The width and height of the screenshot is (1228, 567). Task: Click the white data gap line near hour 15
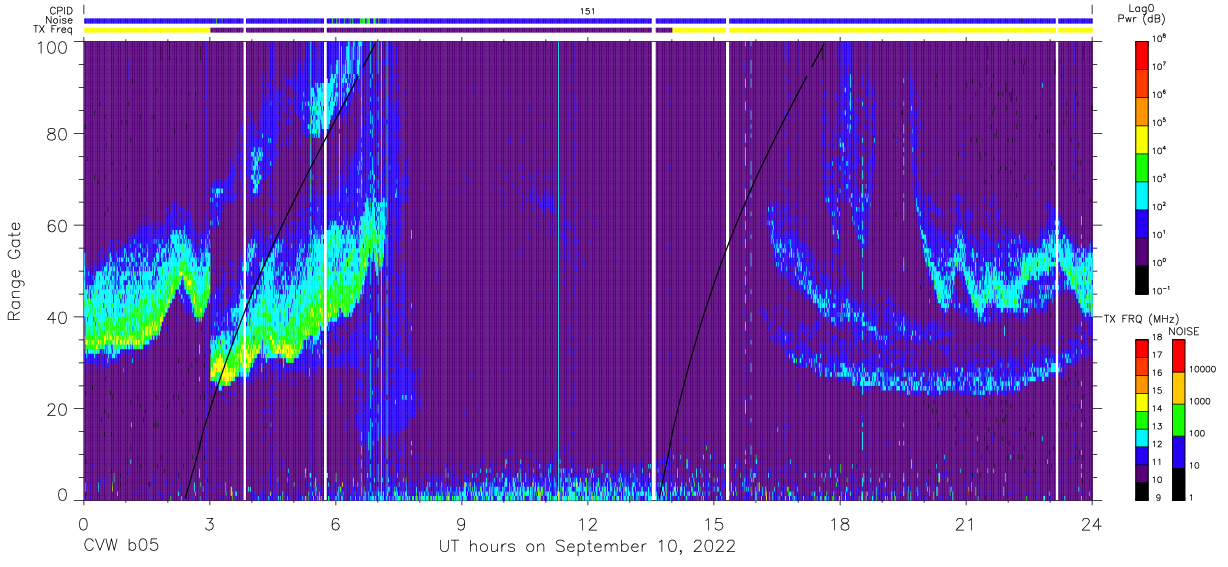tap(727, 270)
